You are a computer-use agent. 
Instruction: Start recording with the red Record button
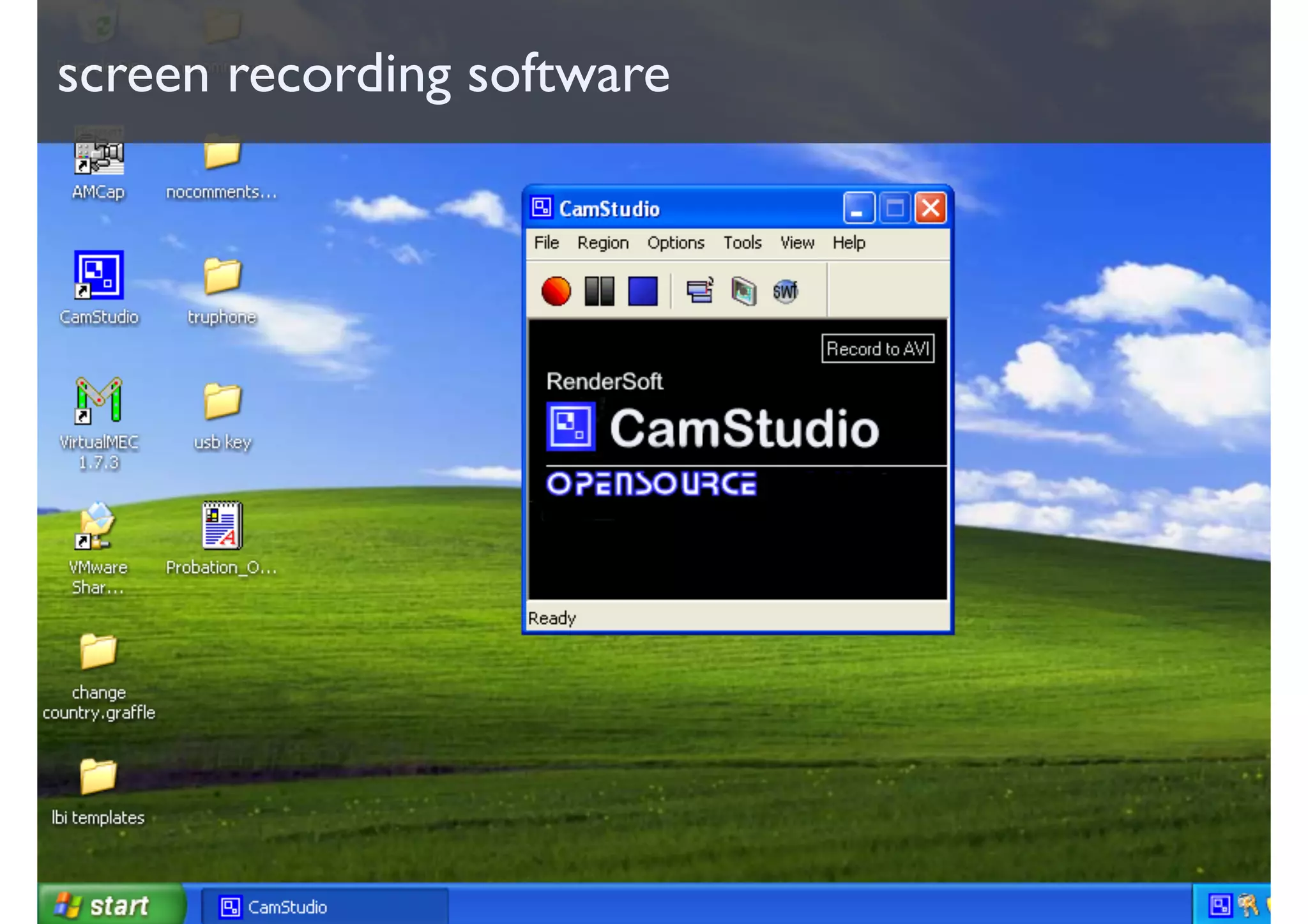pos(556,291)
